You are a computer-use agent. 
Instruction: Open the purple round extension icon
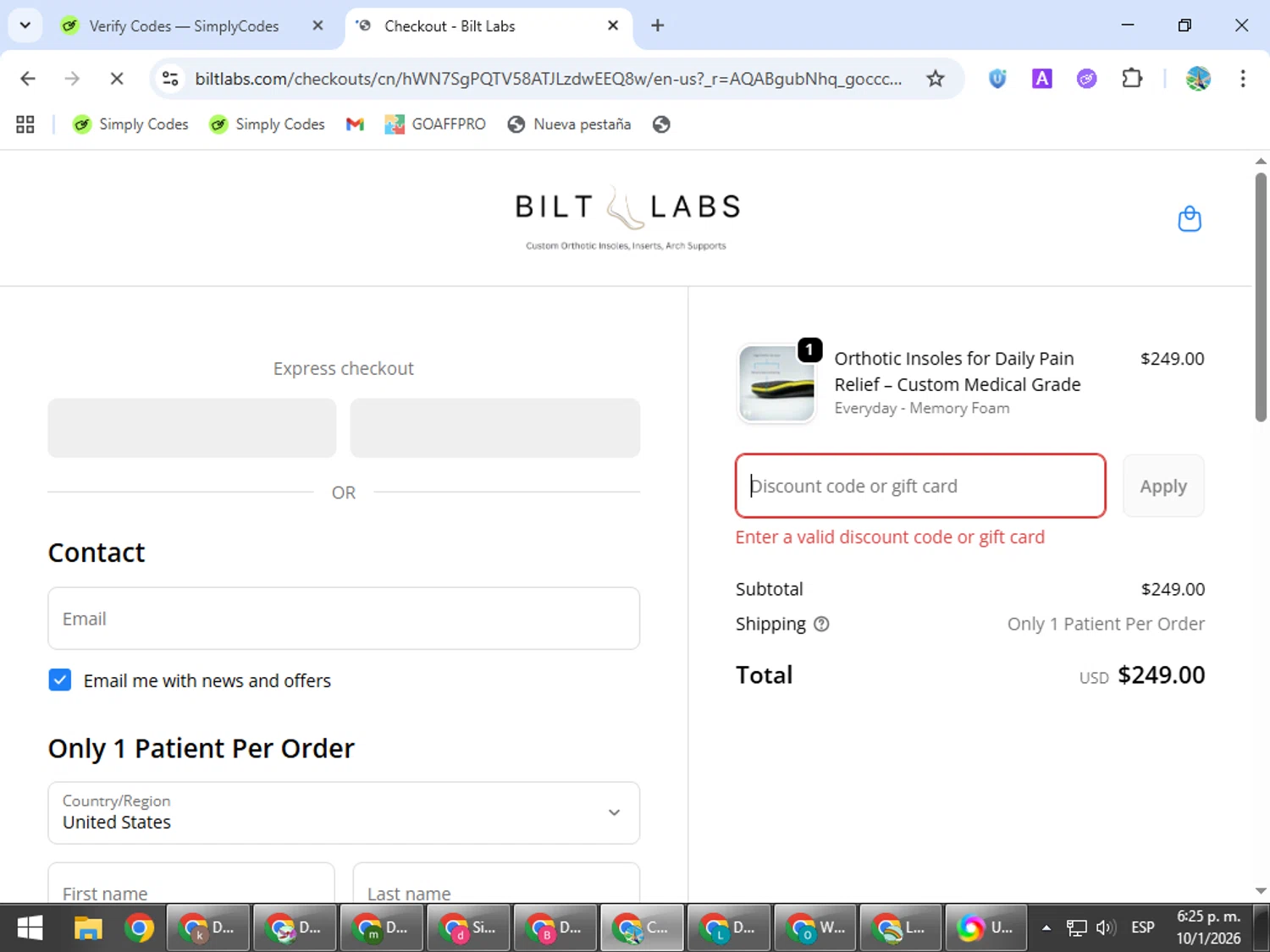click(x=1086, y=79)
